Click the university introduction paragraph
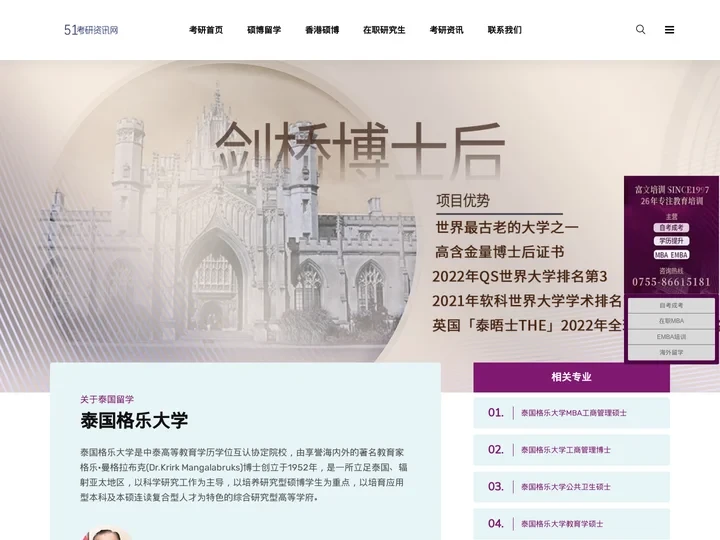The height and width of the screenshot is (540, 720). pos(243,475)
